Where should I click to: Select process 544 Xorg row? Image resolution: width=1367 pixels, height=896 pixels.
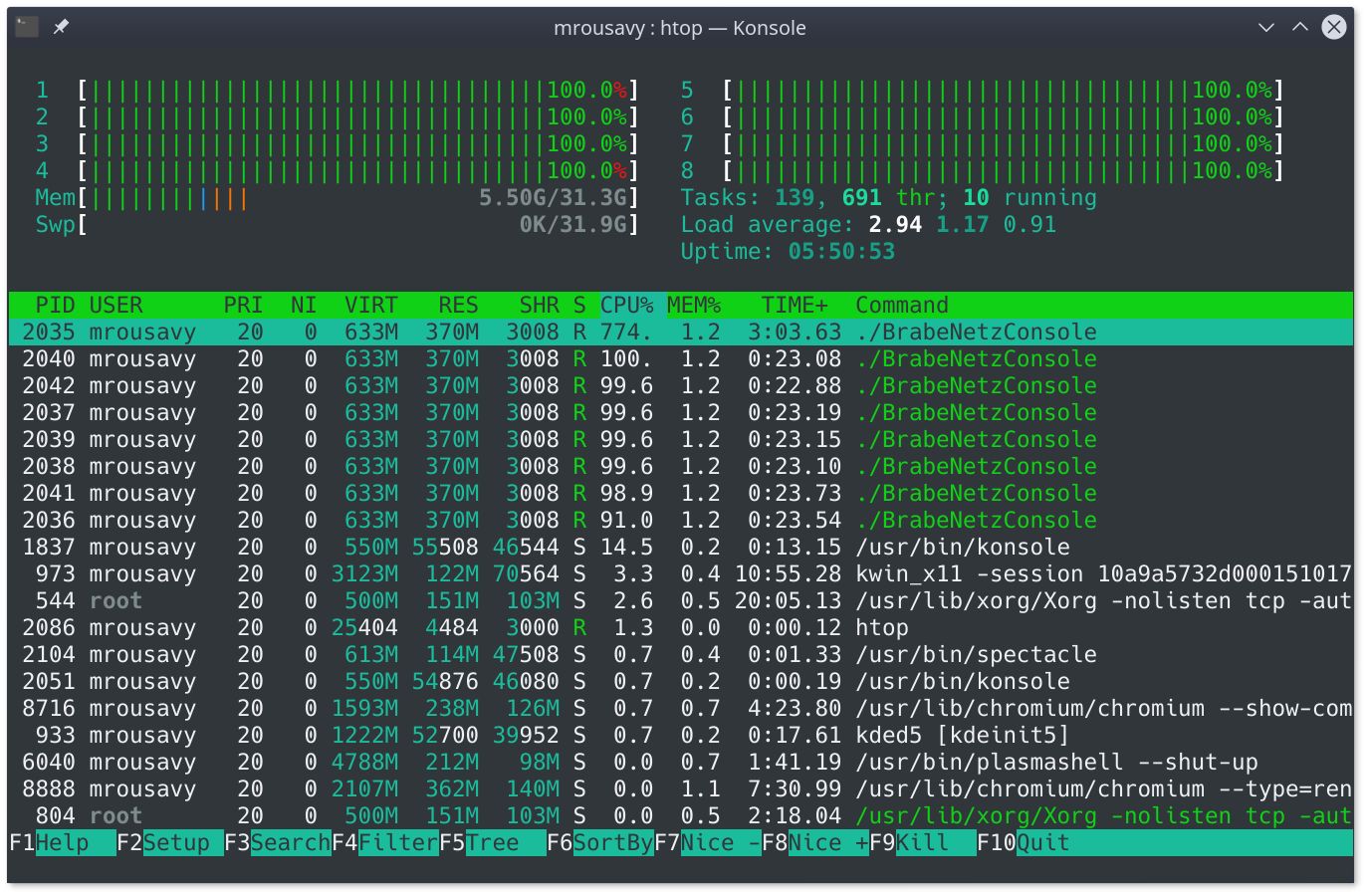pyautogui.click(x=681, y=601)
